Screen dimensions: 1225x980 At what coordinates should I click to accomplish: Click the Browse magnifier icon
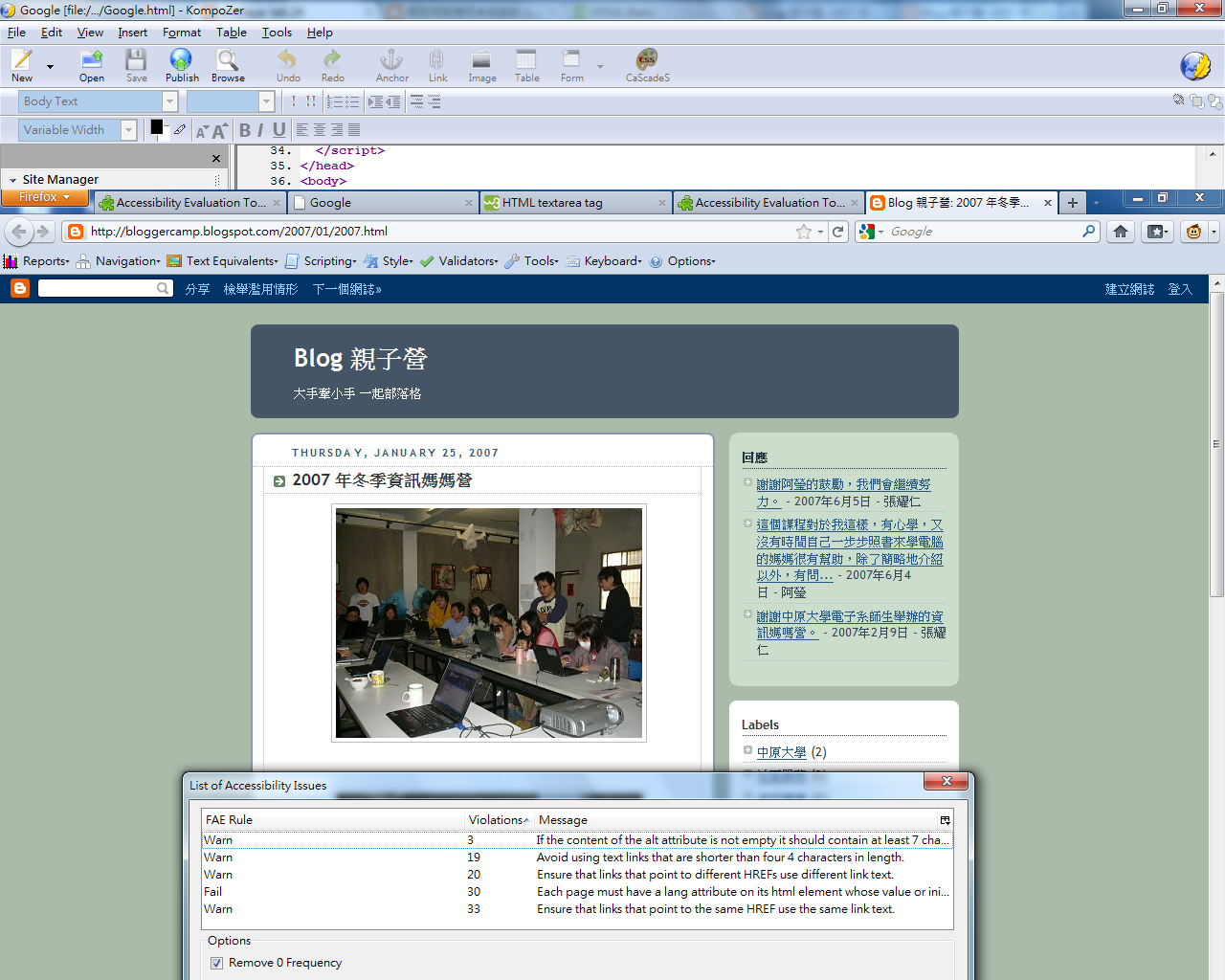click(228, 65)
